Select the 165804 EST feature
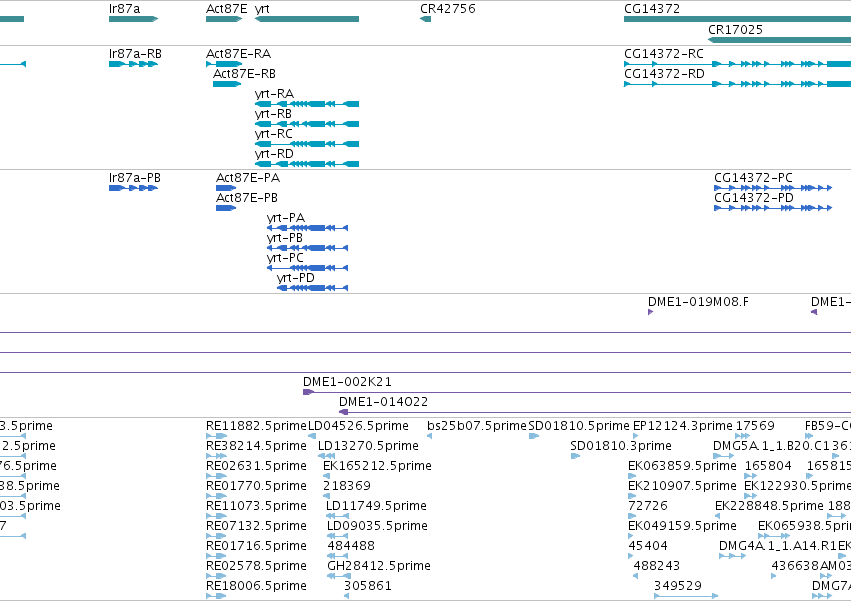This screenshot has height=601, width=851. tap(751, 476)
